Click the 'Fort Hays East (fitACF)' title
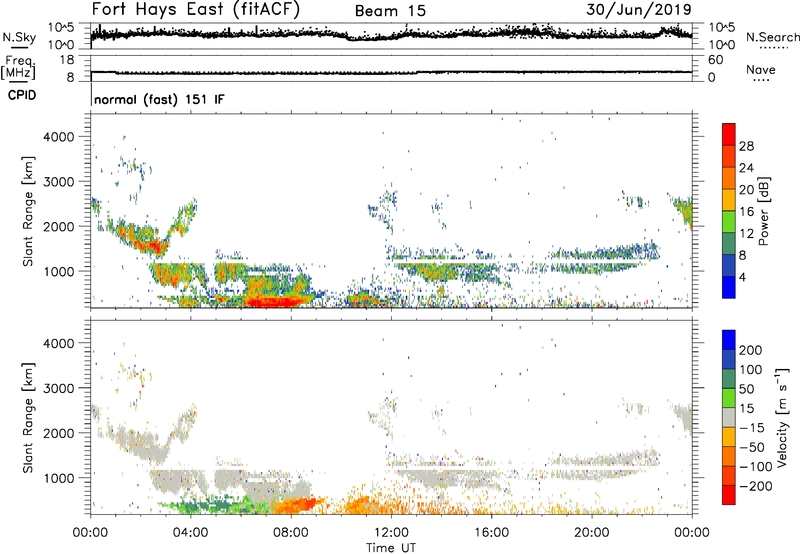The image size is (800, 554). coord(195,10)
